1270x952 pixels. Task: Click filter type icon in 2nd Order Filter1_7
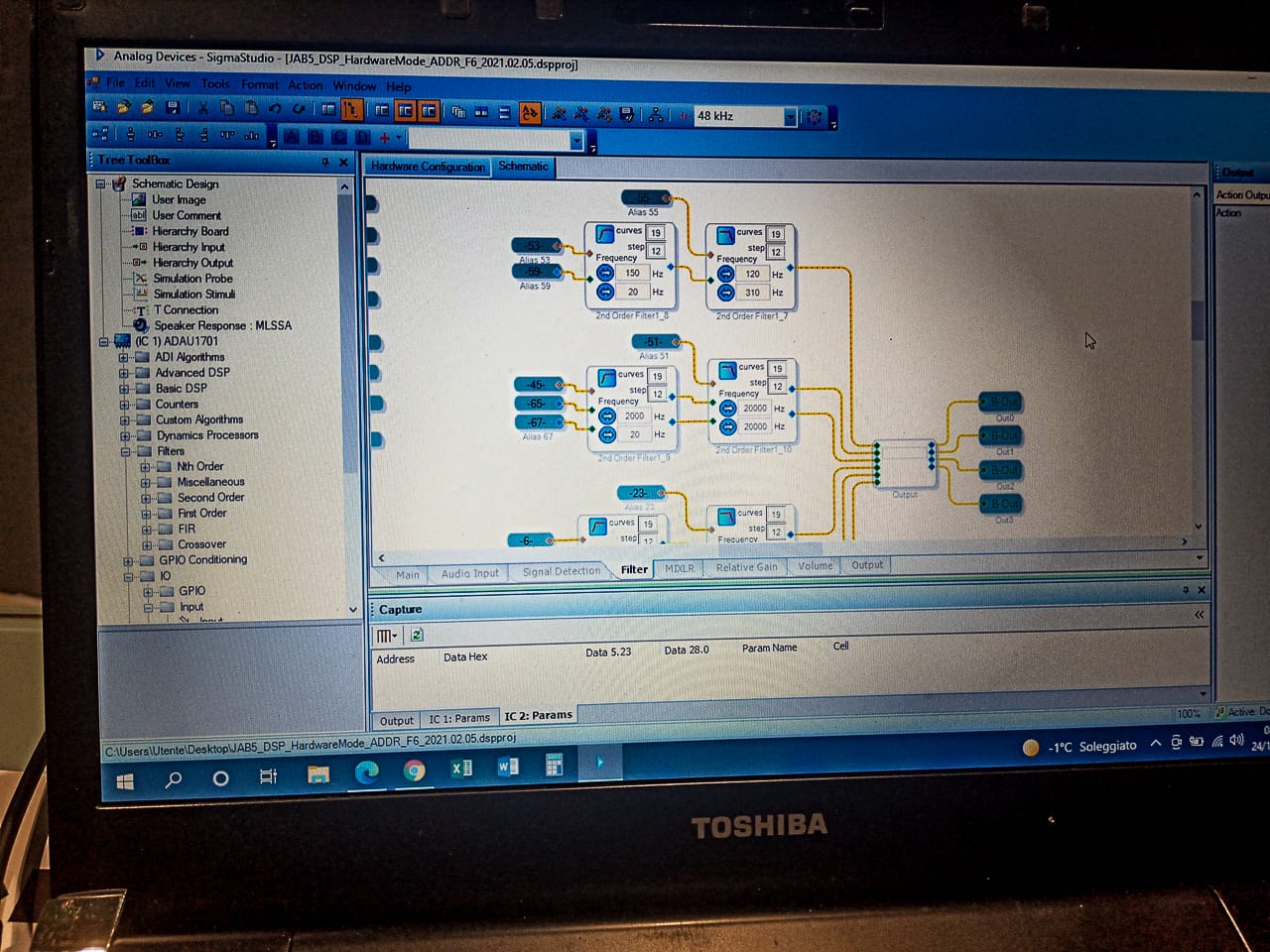[725, 234]
